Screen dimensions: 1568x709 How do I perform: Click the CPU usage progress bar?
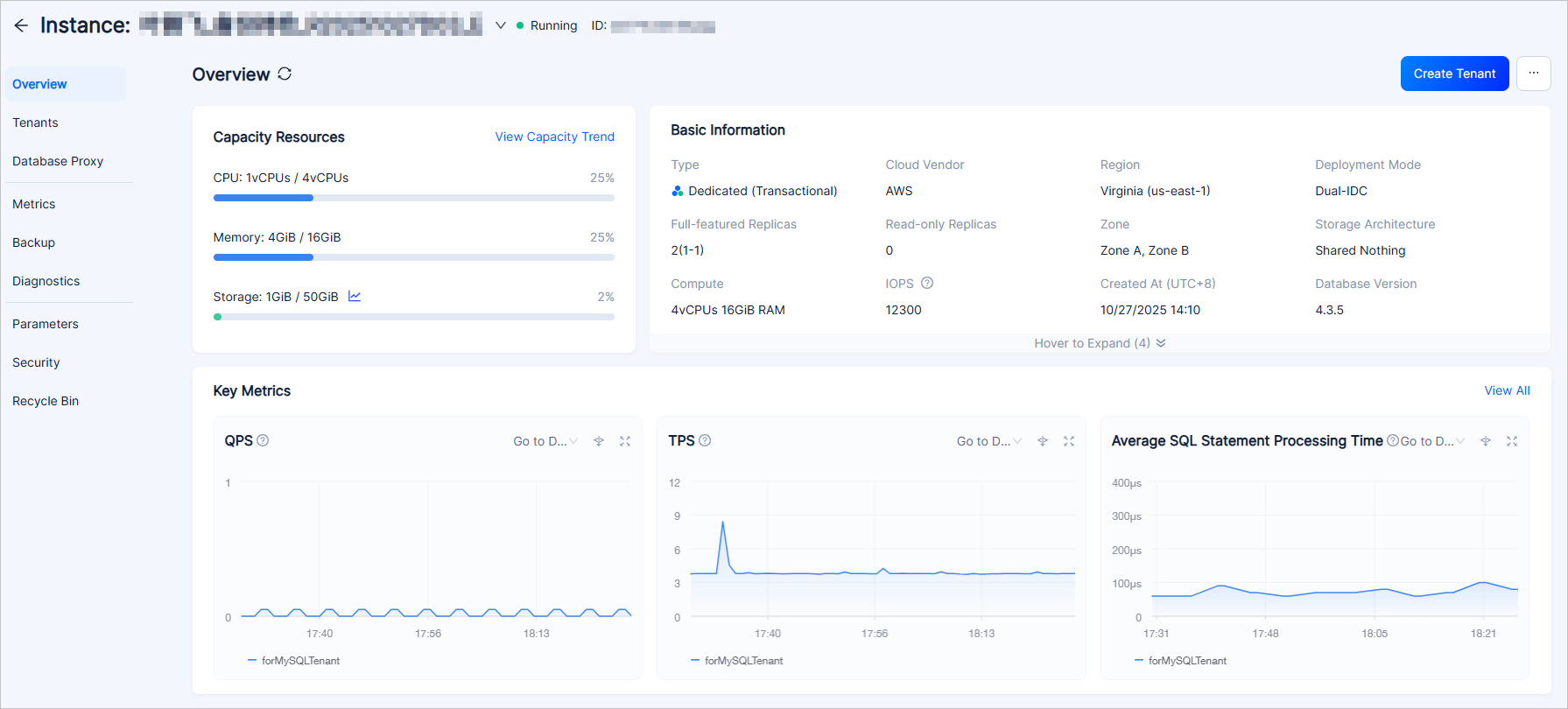tap(413, 198)
